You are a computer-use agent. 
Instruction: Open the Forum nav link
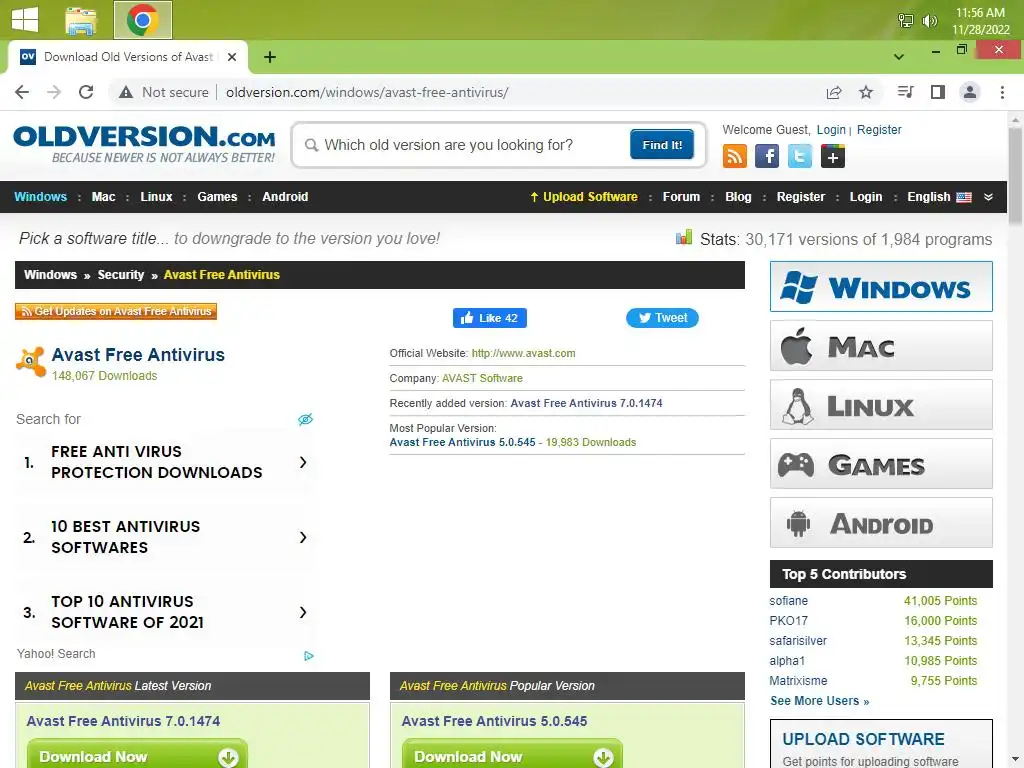click(681, 197)
